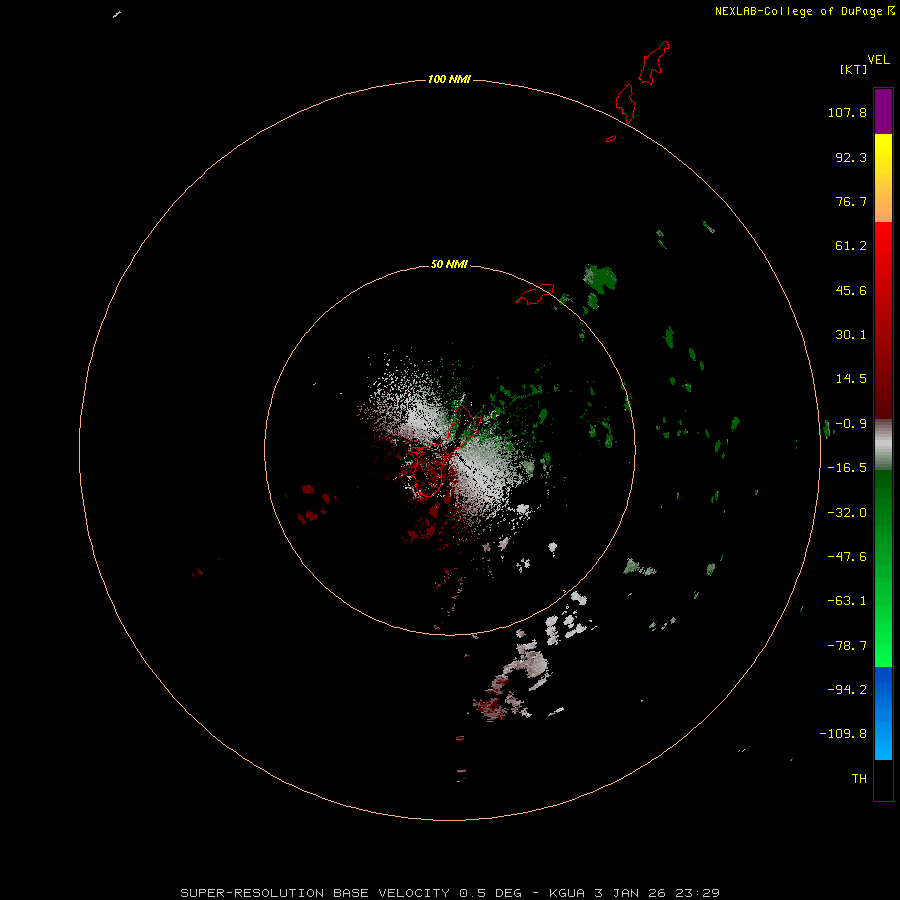
Task: Click the bright red segment of the color bar
Action: coord(883,253)
